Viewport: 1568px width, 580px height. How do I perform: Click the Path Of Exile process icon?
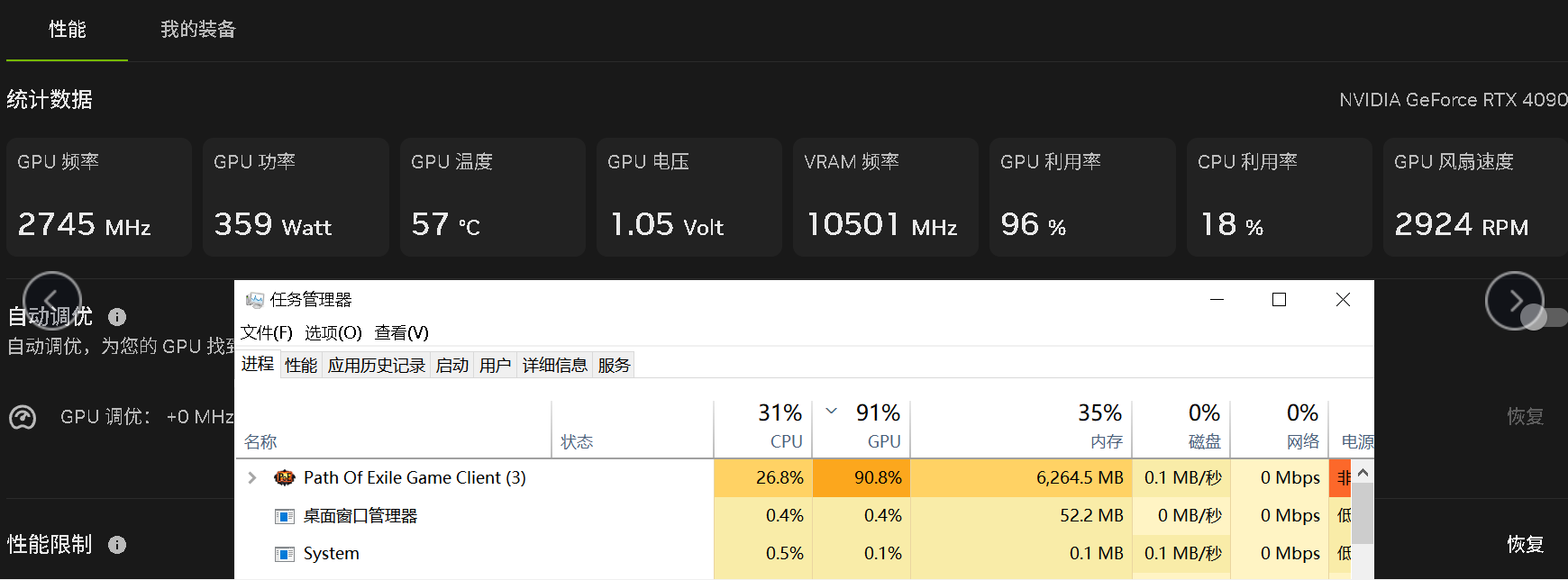[x=285, y=477]
